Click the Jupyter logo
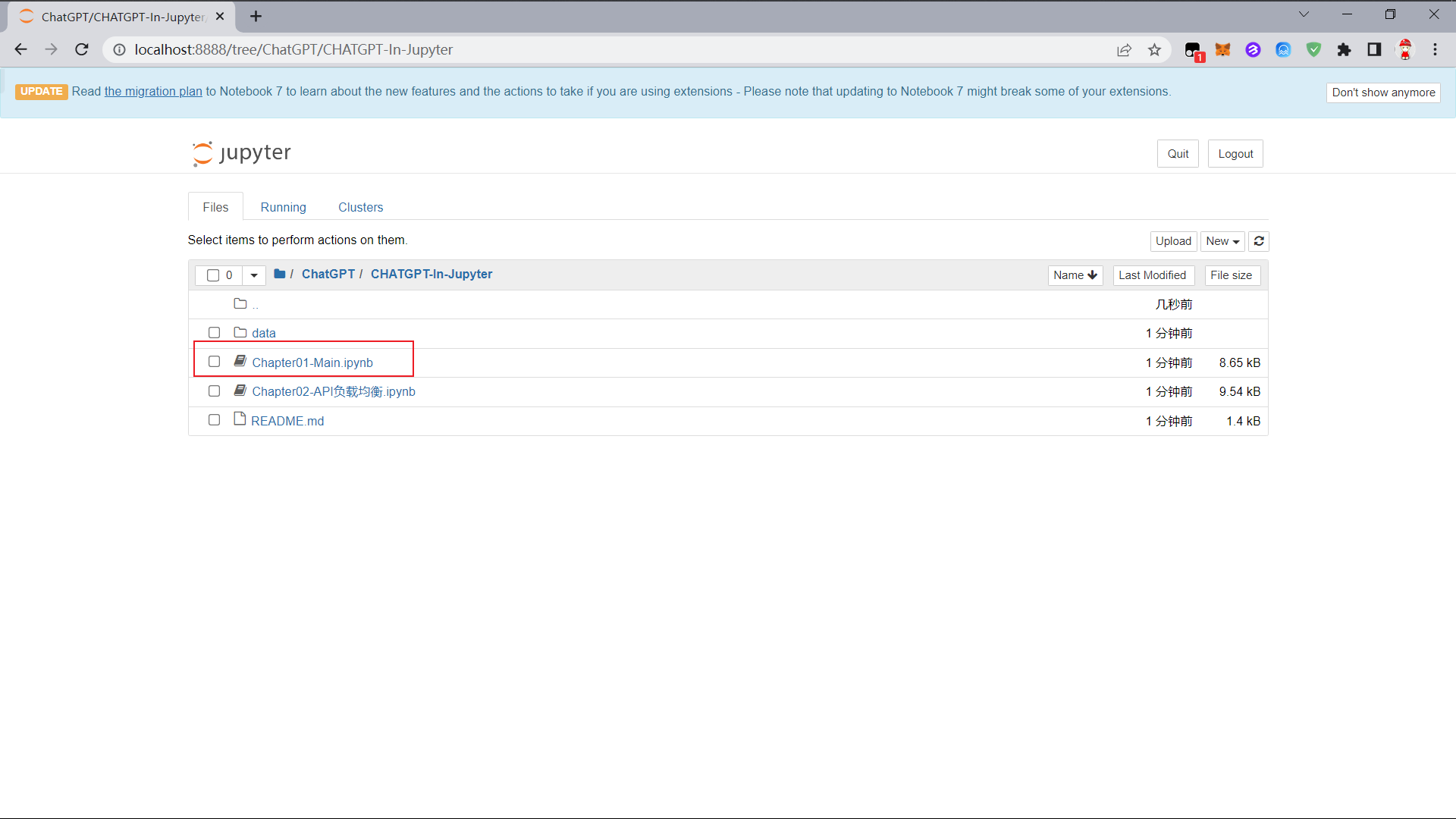The height and width of the screenshot is (819, 1456). click(242, 153)
